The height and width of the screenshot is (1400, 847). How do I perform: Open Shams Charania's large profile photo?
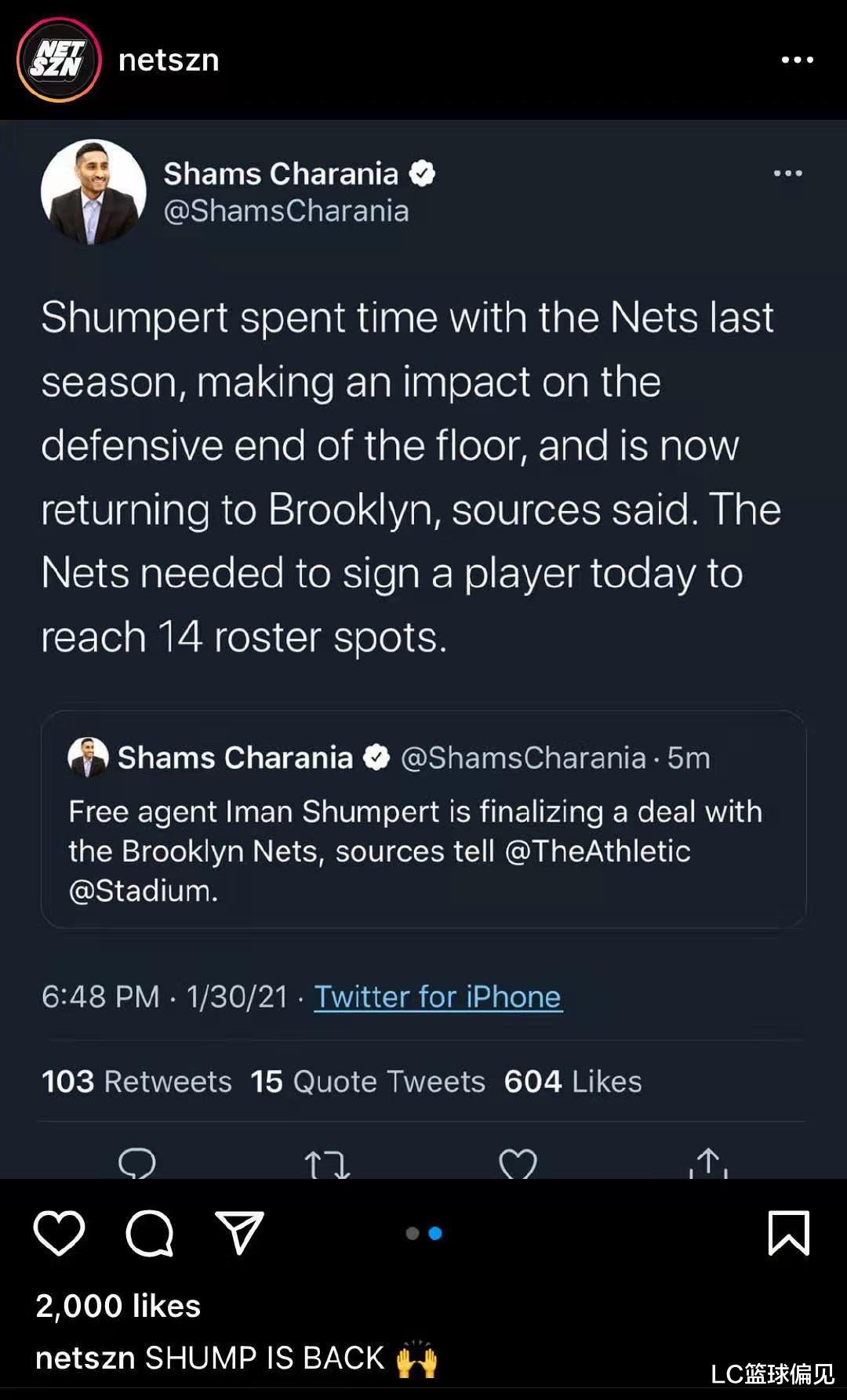(x=93, y=192)
